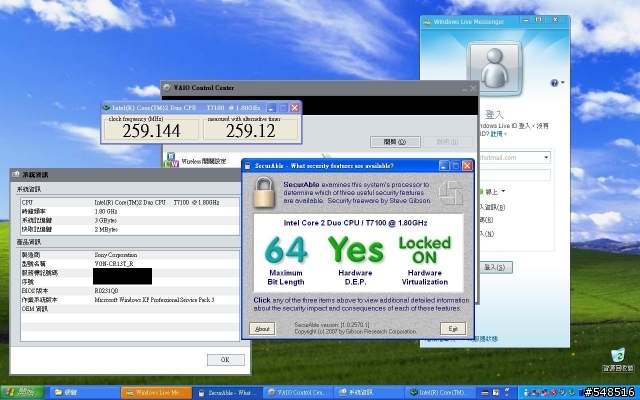Click the SecurAble processor name heading

click(355, 223)
